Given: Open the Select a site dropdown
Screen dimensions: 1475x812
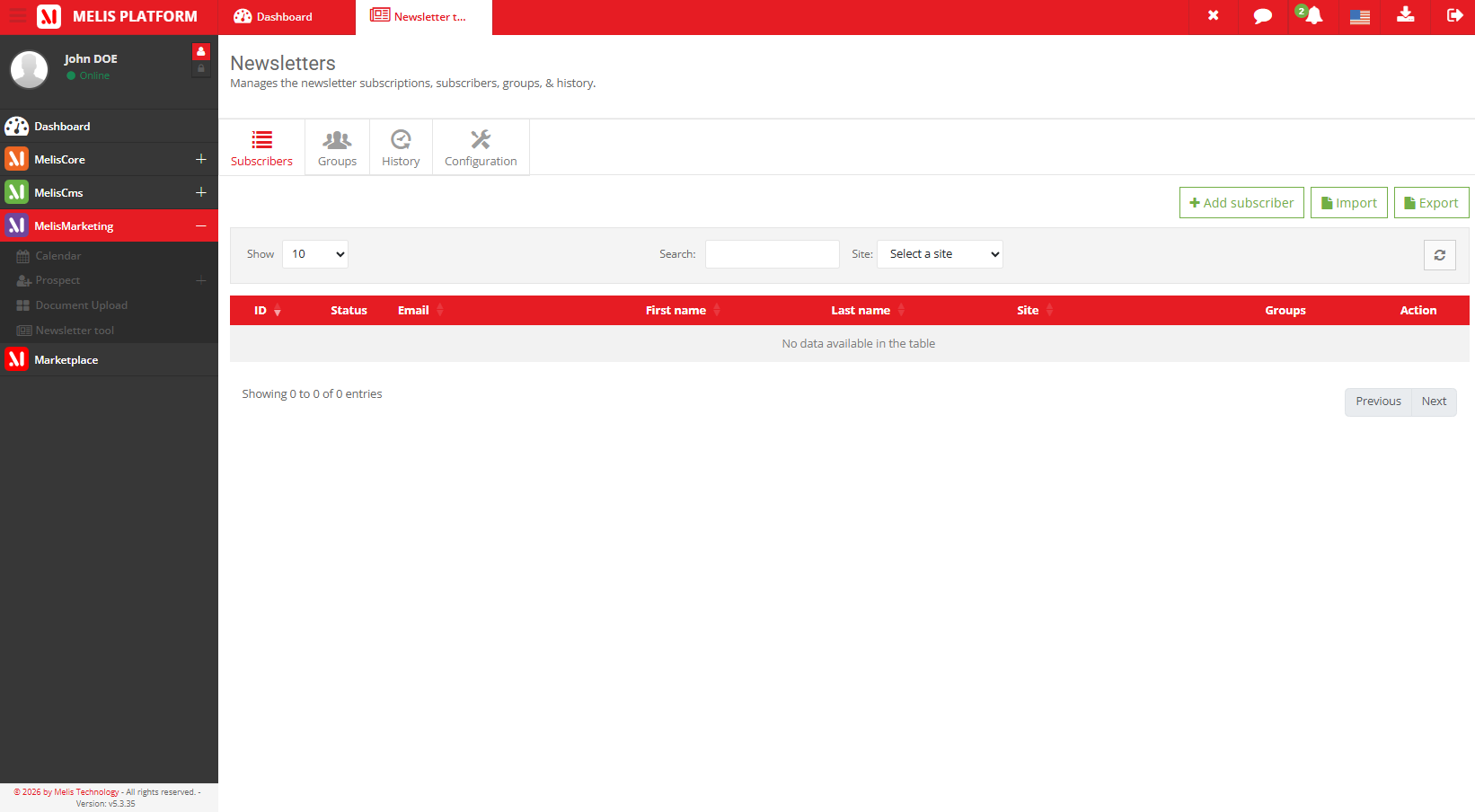Looking at the screenshot, I should tap(940, 254).
